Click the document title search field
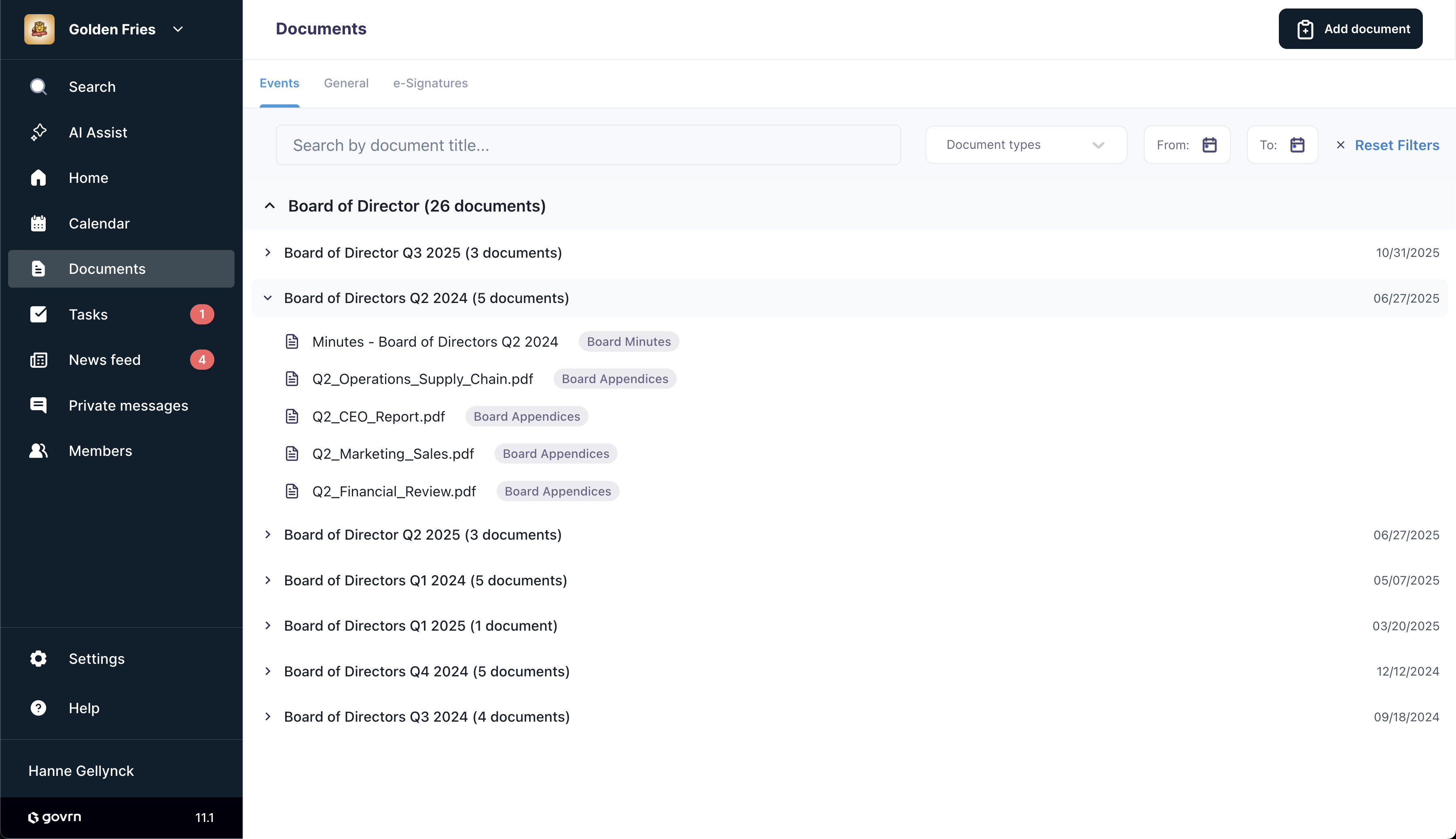The width and height of the screenshot is (1456, 839). pyautogui.click(x=588, y=145)
